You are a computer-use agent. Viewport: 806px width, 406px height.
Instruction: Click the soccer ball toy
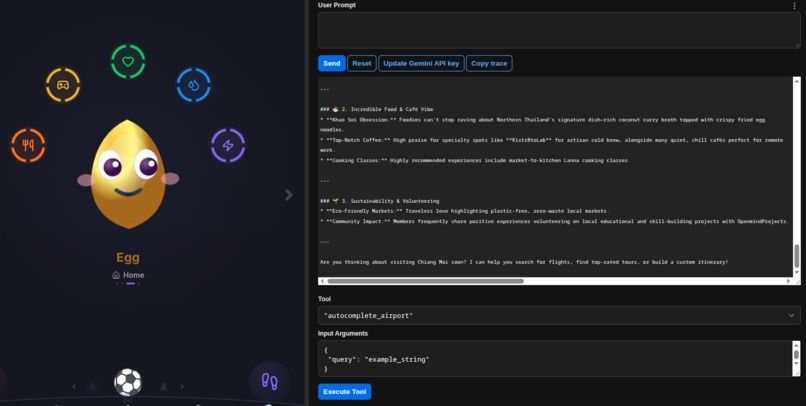coord(127,382)
